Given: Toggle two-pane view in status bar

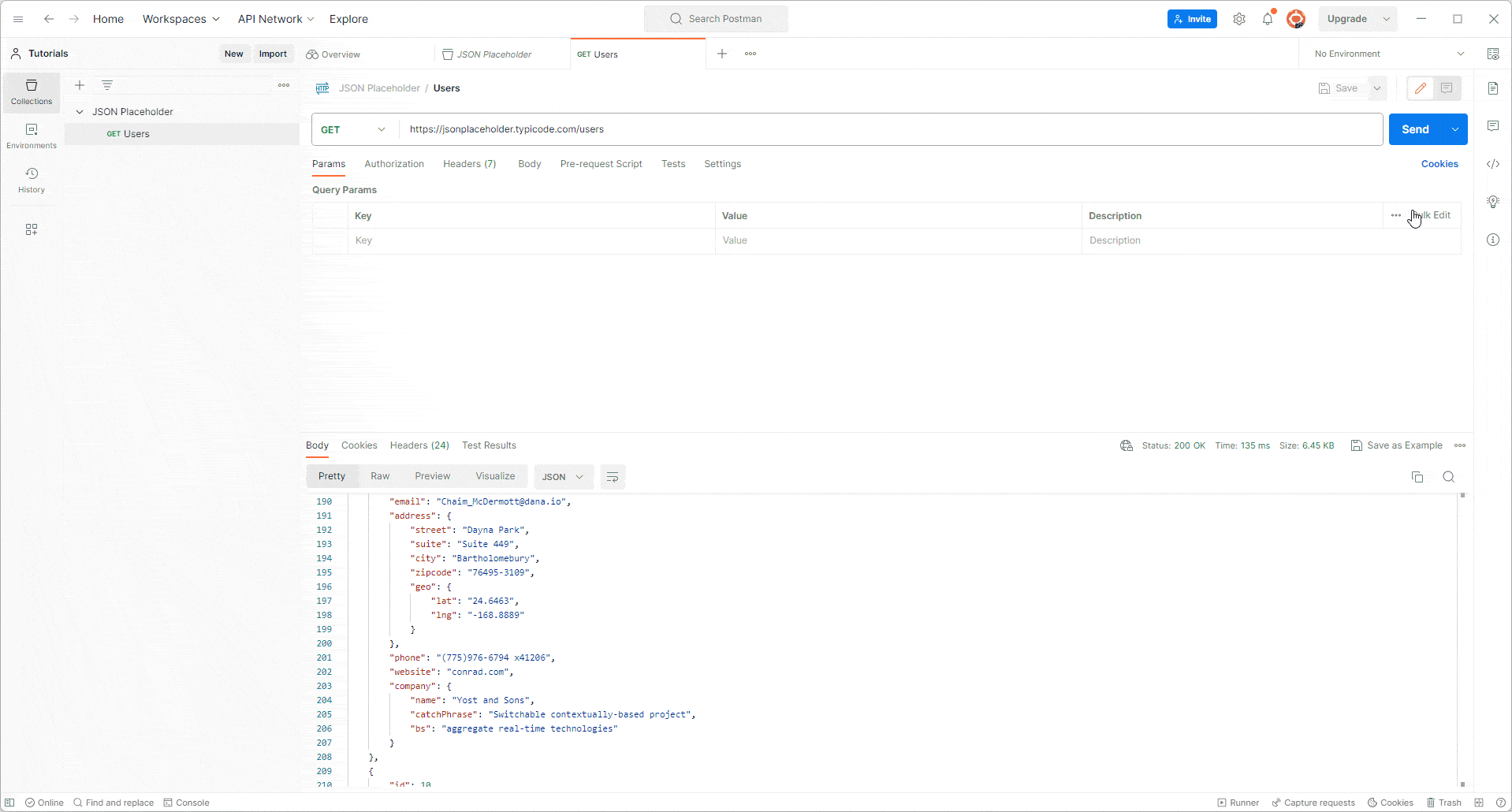Looking at the screenshot, I should pos(1479,803).
